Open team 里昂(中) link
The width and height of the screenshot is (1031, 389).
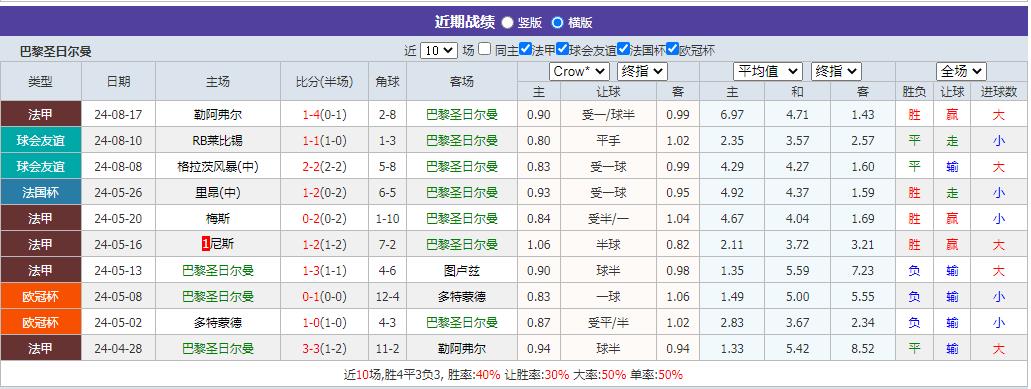click(x=218, y=193)
